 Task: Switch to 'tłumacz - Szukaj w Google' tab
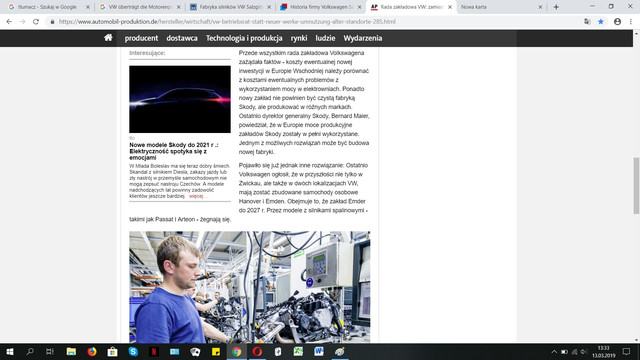point(47,7)
